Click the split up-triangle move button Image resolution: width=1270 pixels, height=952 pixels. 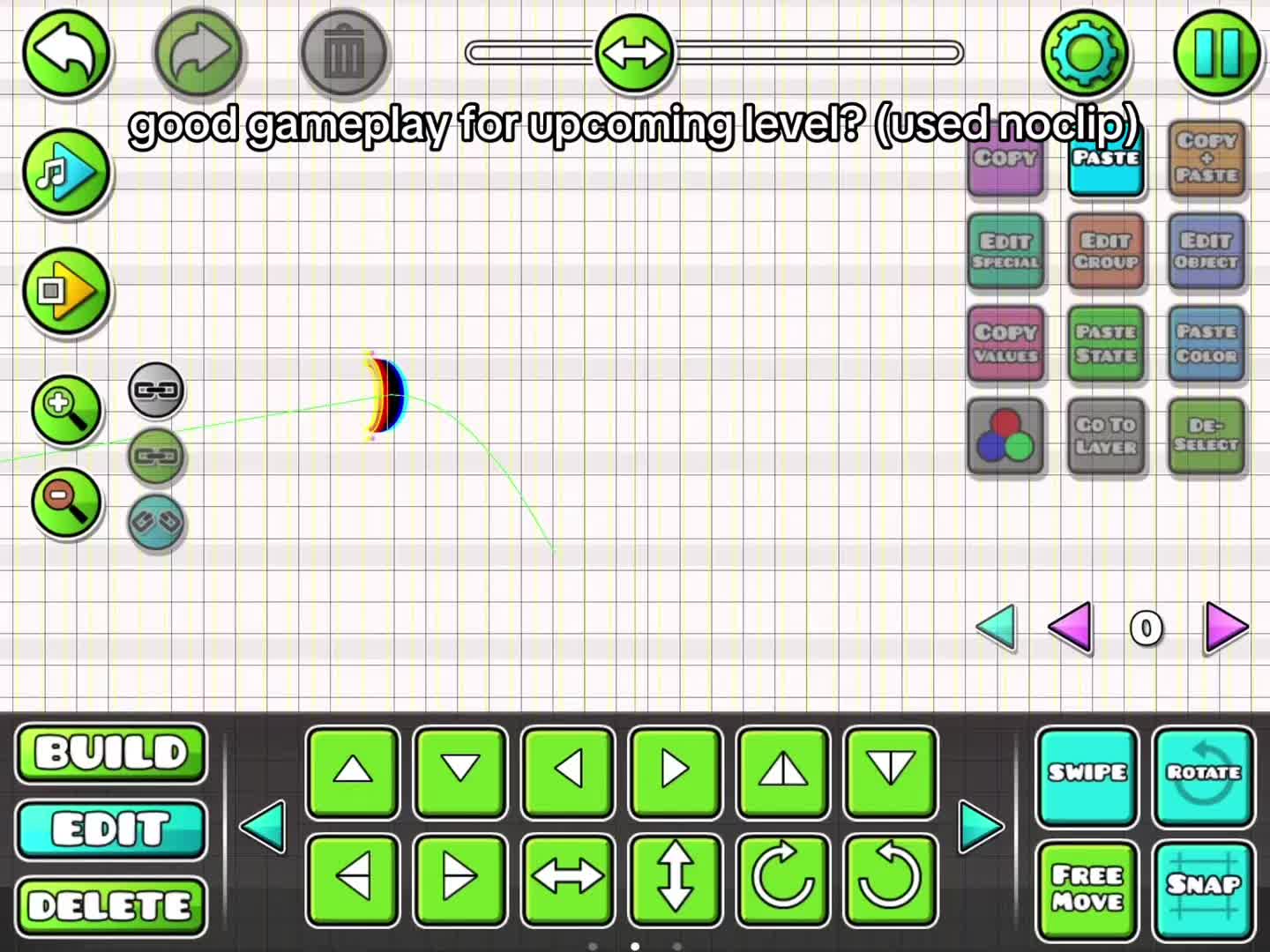[x=783, y=772]
